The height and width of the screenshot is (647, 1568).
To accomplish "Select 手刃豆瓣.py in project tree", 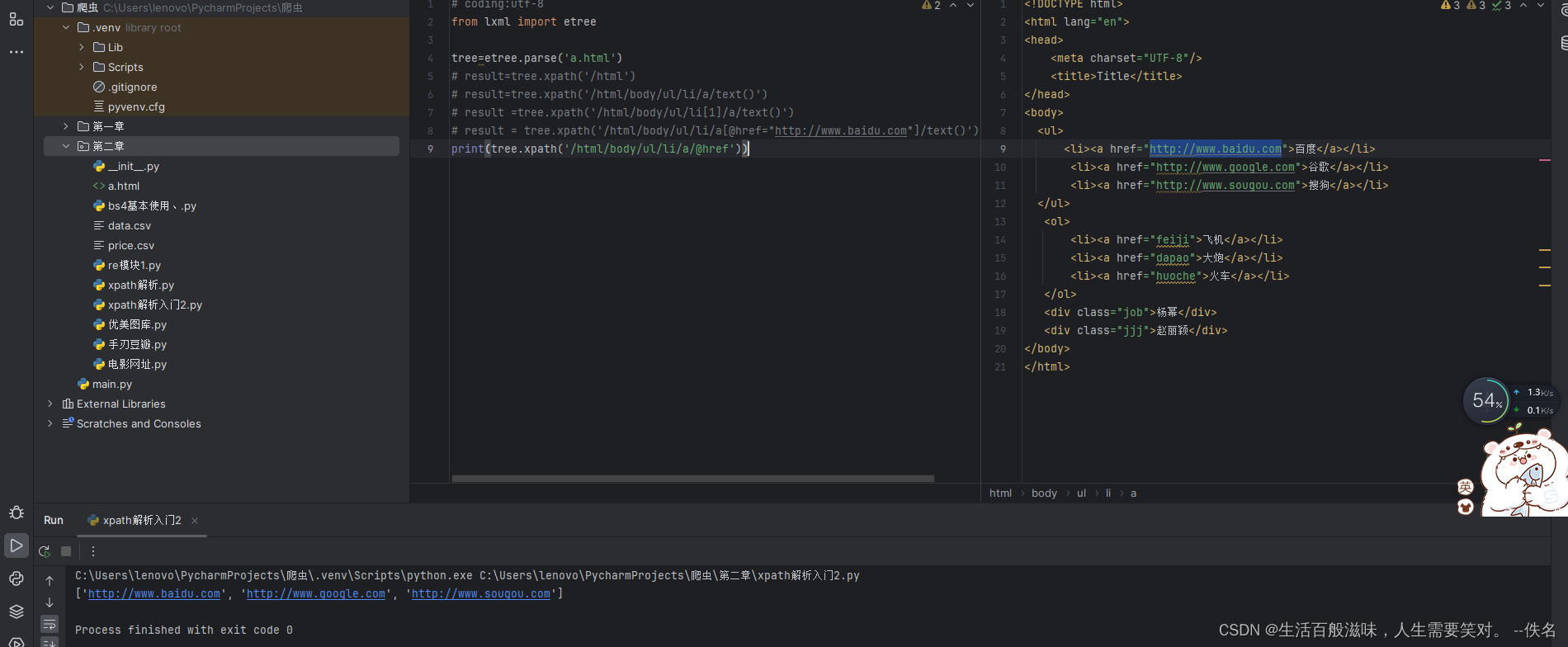I will [x=130, y=344].
